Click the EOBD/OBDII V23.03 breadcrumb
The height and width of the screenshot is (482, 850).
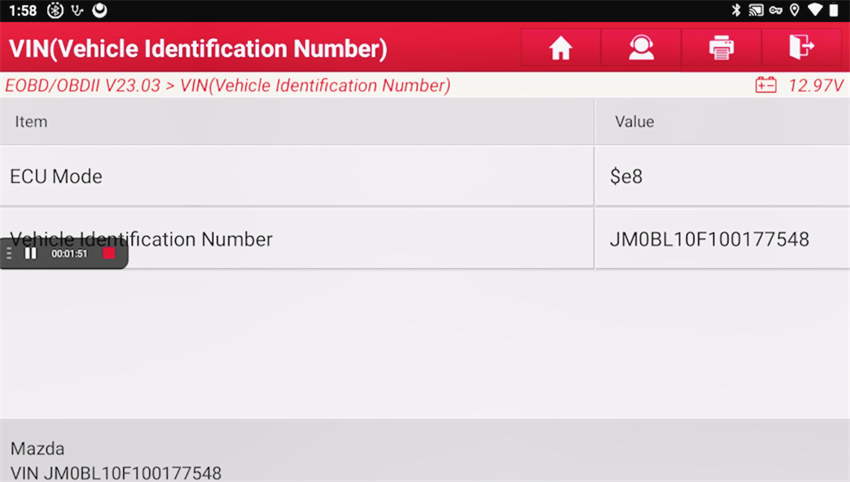tap(82, 86)
